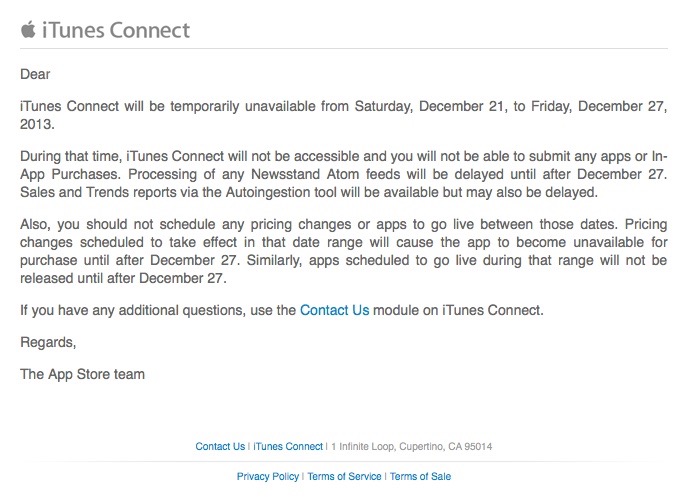Open the footer Contact Us link

(x=220, y=446)
